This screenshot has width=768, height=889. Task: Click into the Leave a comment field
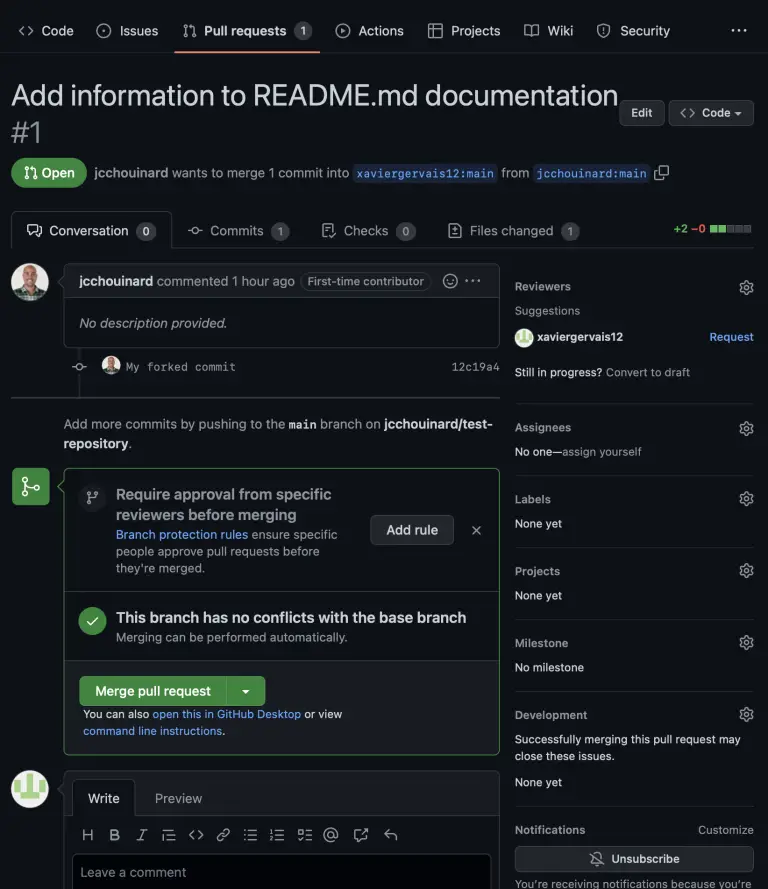(x=281, y=872)
